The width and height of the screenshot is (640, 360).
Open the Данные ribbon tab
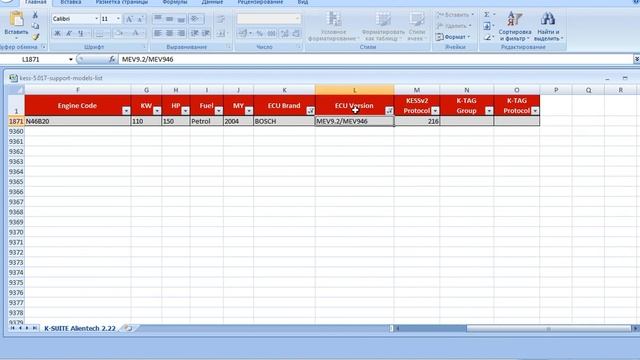(x=212, y=2)
